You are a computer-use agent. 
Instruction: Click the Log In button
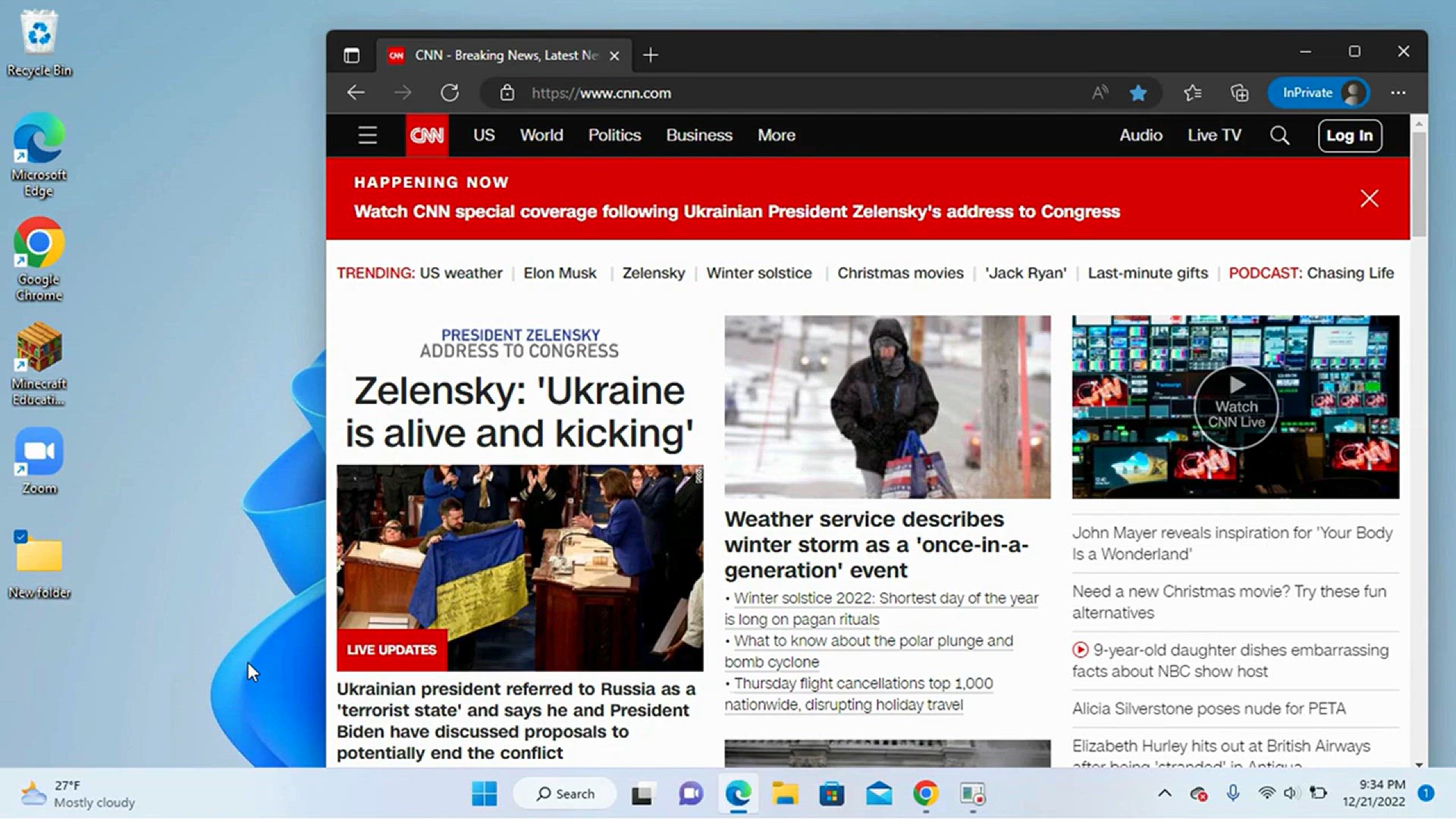click(1350, 136)
